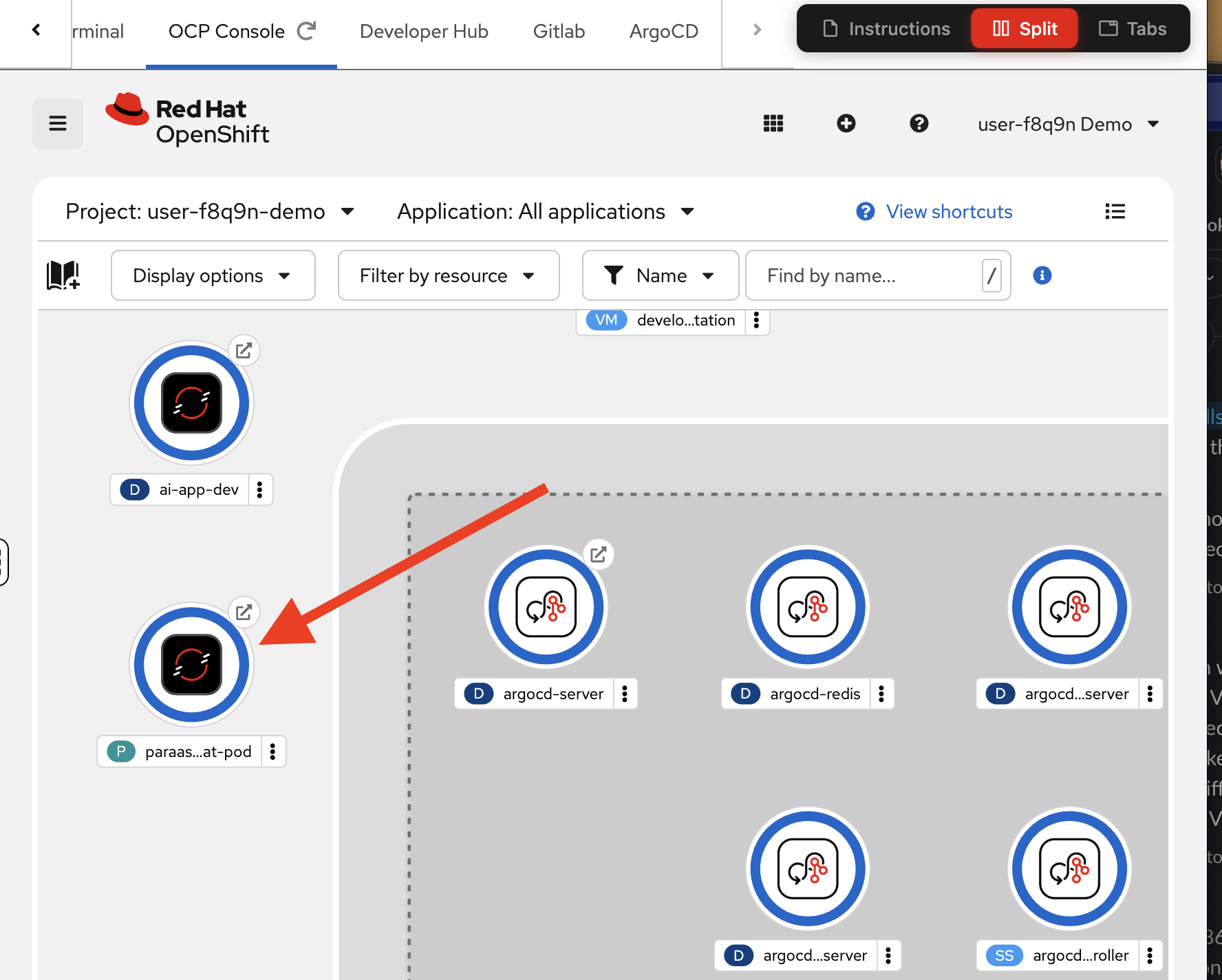Expand the Display options dropdown

213,275
